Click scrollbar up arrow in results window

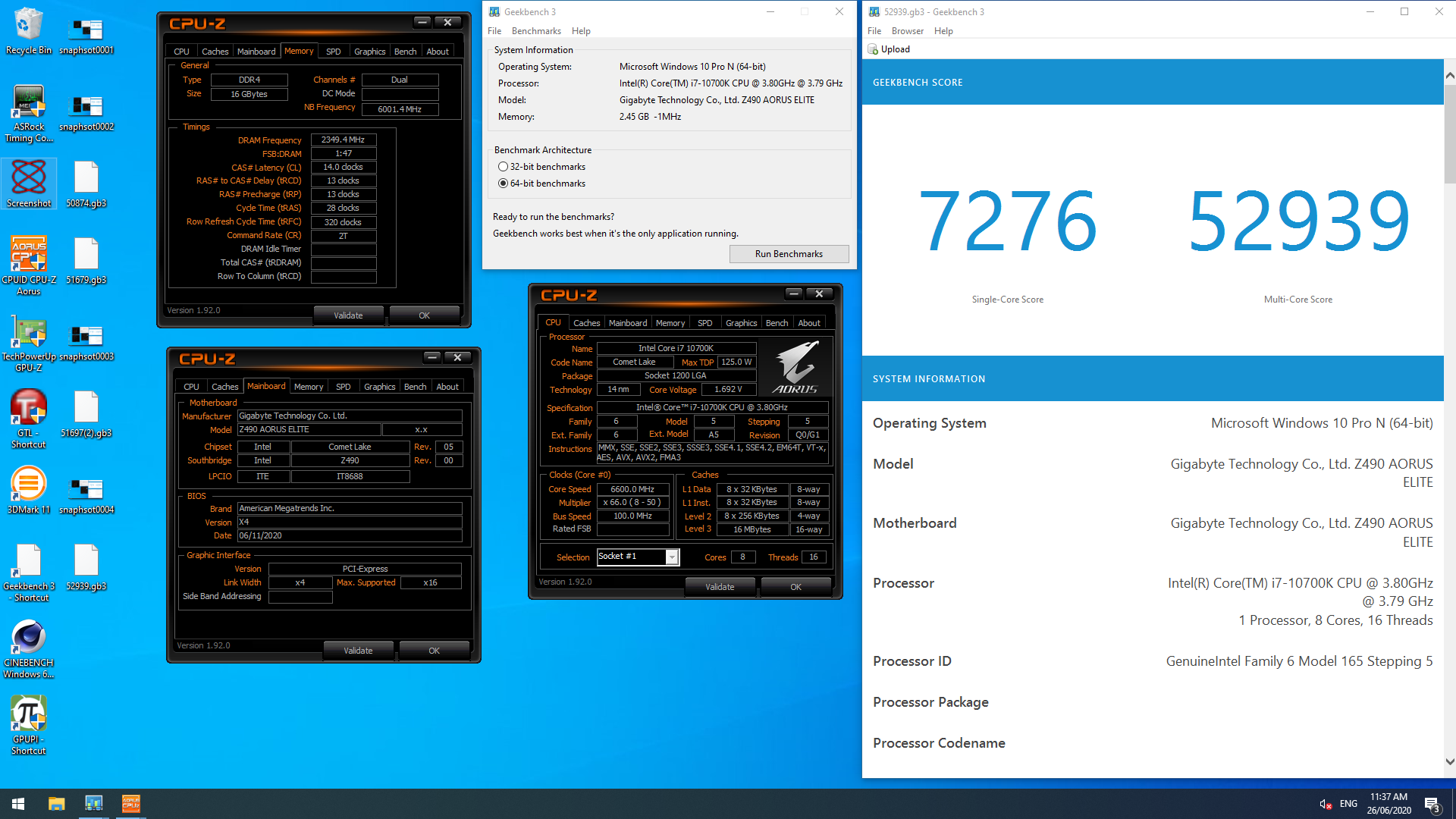point(1449,75)
